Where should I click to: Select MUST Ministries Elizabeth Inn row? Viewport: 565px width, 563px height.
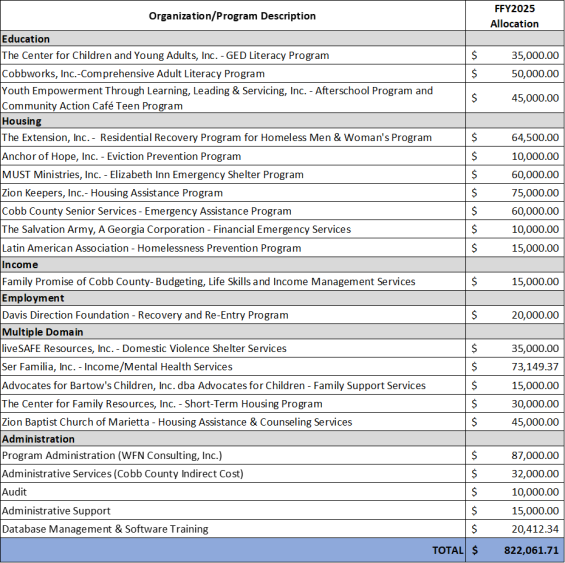click(x=153, y=174)
